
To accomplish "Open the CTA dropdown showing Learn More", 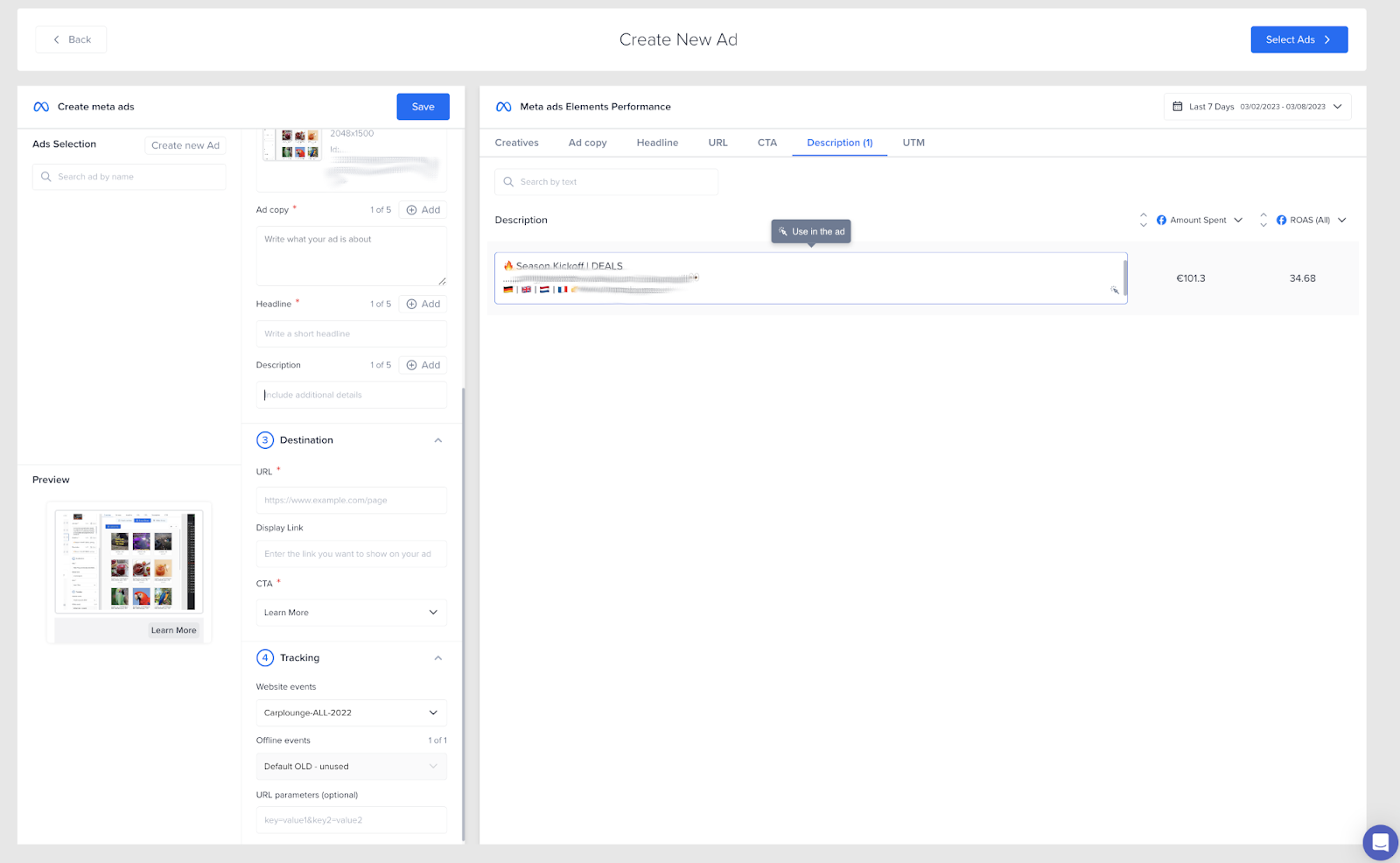I will [350, 612].
